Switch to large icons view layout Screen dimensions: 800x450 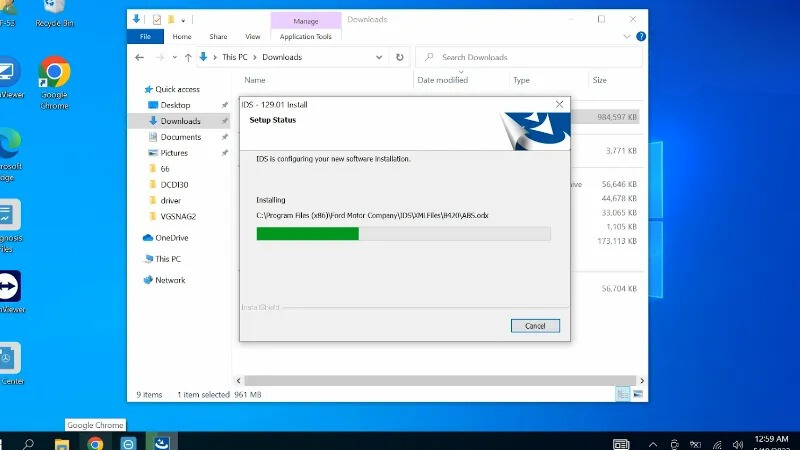pos(638,394)
